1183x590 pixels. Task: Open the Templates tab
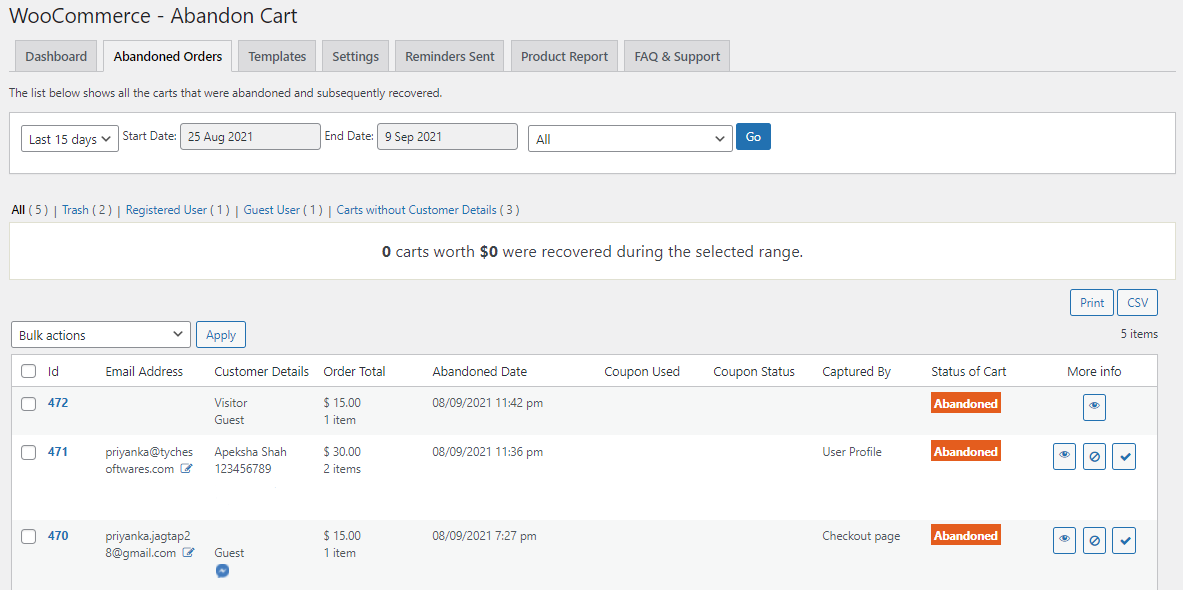277,57
